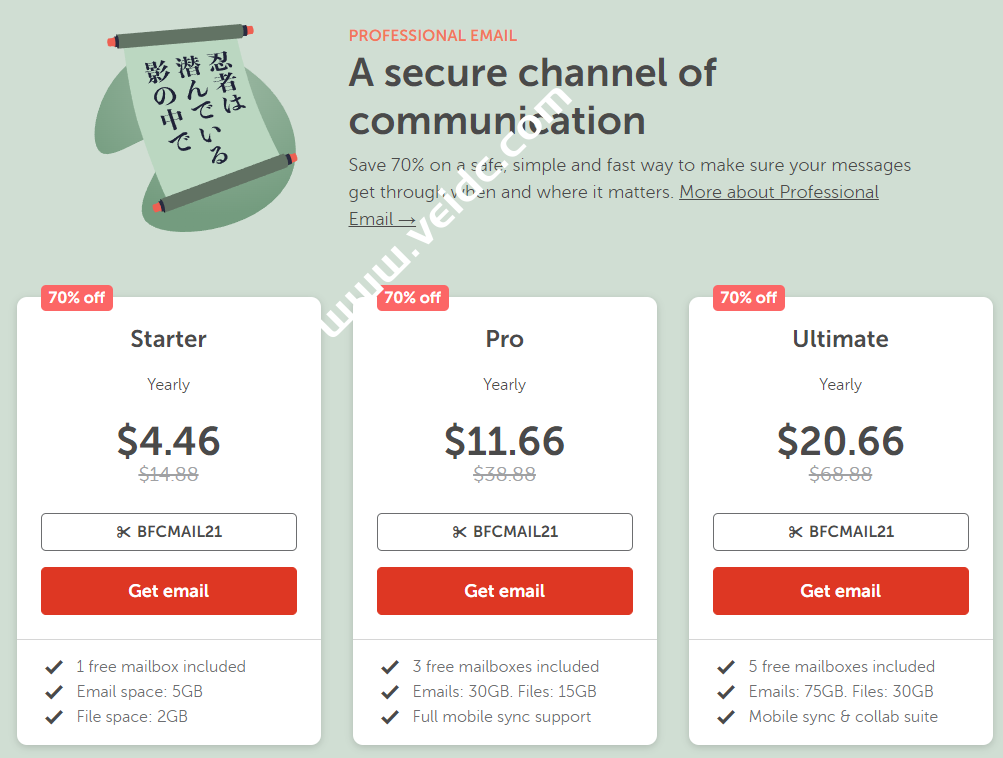Click scissors icon in Pro coupon box
The image size is (1003, 758).
tap(460, 532)
